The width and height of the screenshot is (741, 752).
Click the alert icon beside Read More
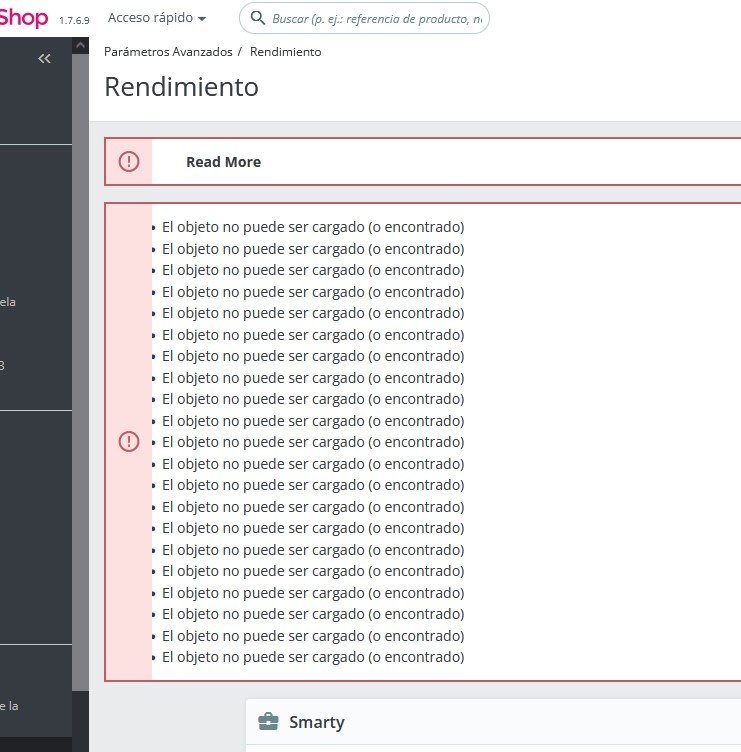(x=129, y=161)
